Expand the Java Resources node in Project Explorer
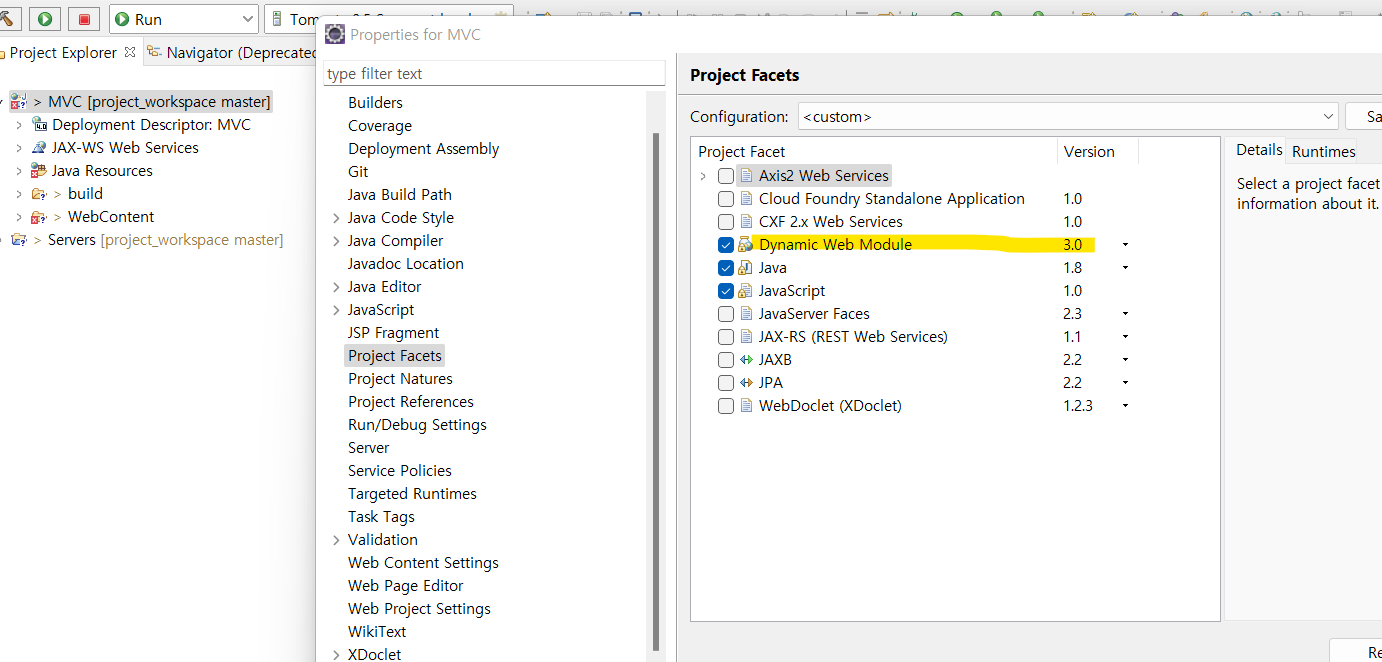This screenshot has height=662, width=1382. pyautogui.click(x=18, y=171)
